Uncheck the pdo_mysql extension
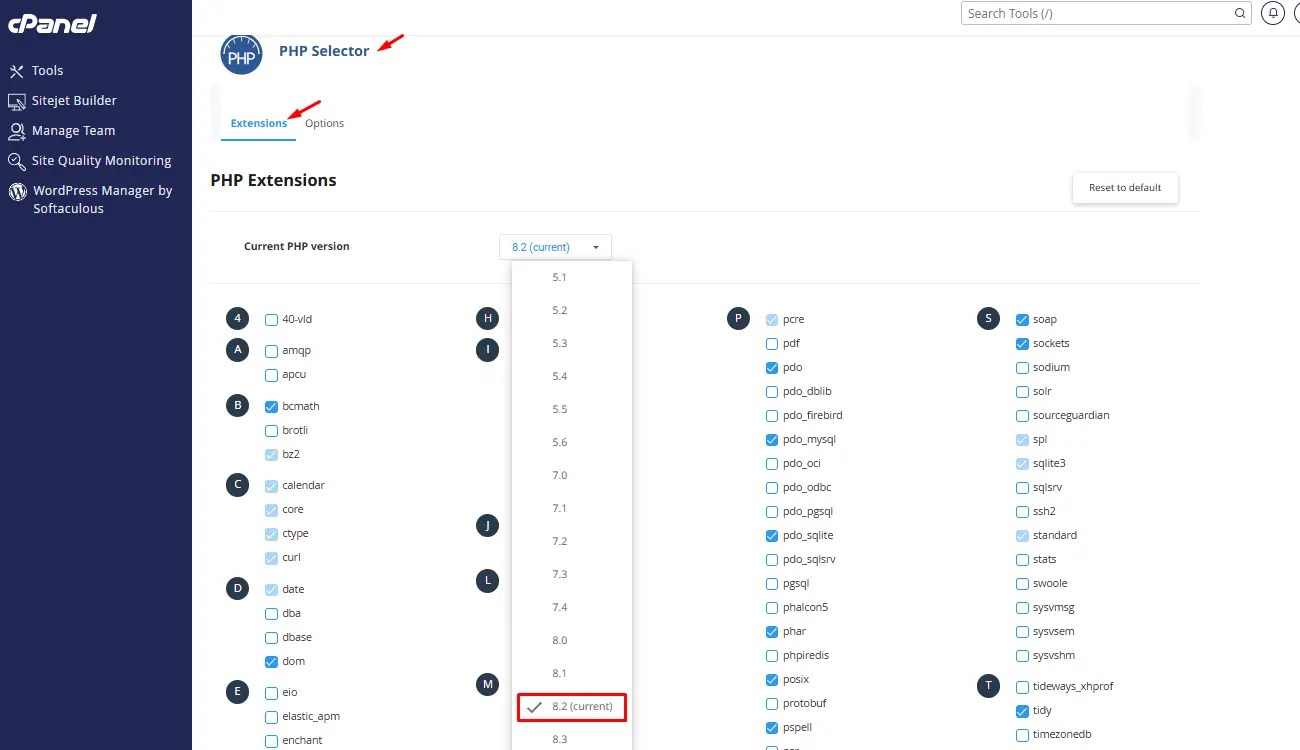The image size is (1300, 750). click(x=771, y=440)
